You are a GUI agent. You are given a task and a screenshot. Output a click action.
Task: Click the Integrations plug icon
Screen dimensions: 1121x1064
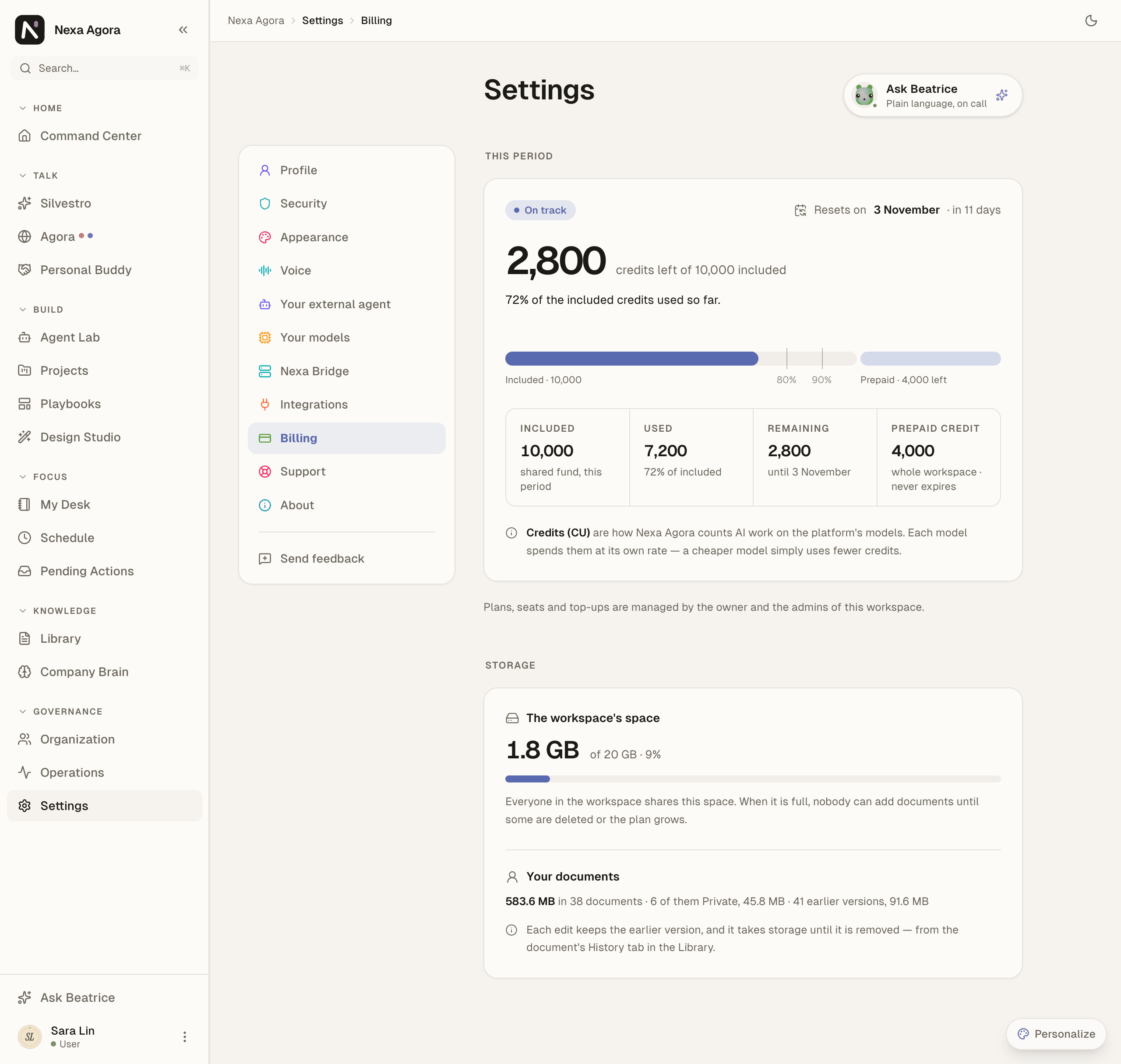coord(265,405)
